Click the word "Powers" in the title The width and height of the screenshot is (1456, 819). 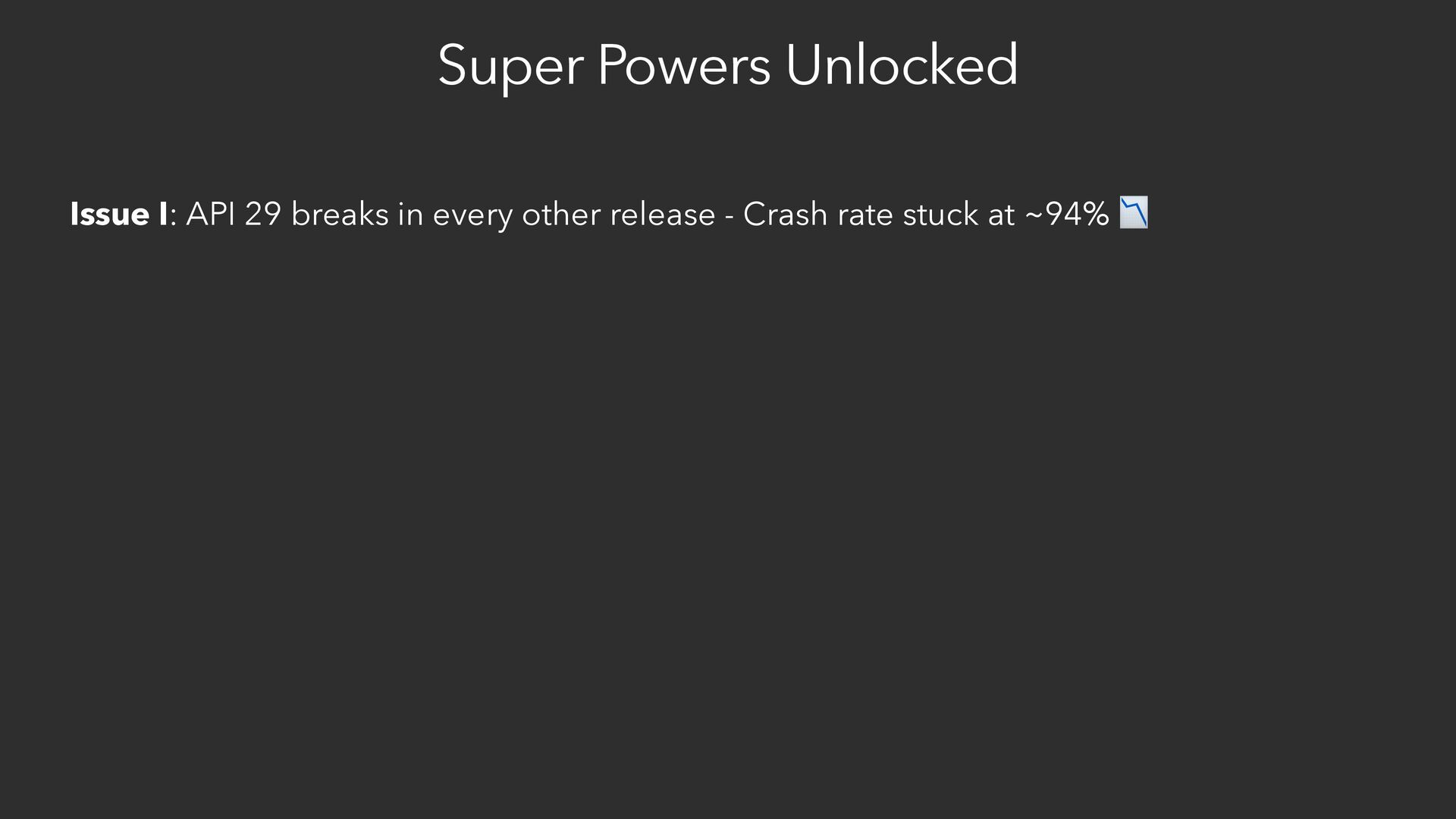click(x=683, y=65)
